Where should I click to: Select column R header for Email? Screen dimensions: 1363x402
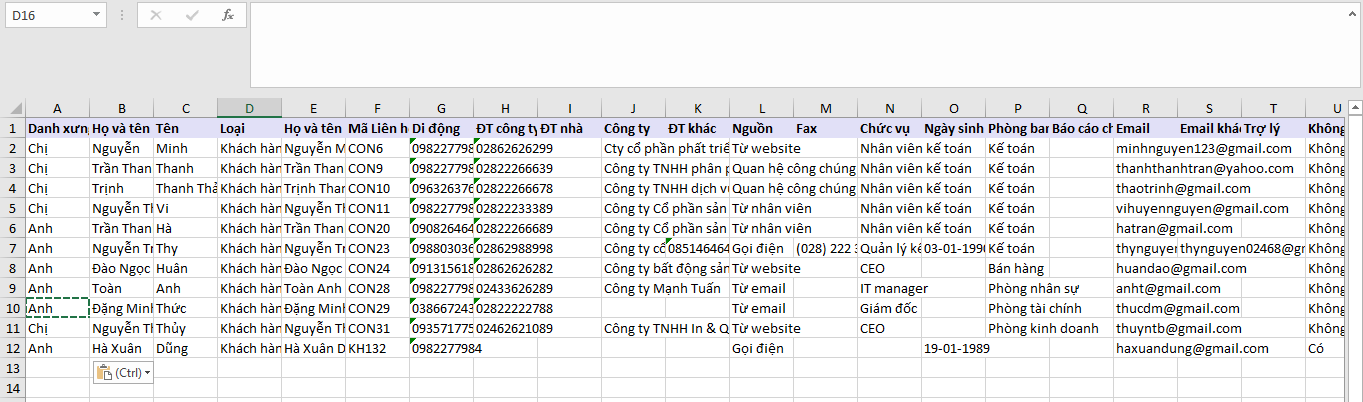(1145, 108)
